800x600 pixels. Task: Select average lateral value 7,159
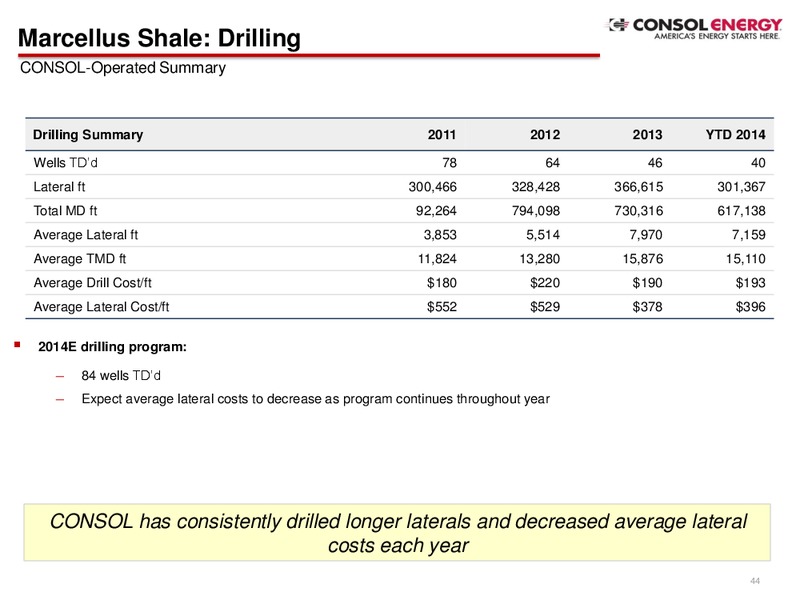pyautogui.click(x=749, y=235)
